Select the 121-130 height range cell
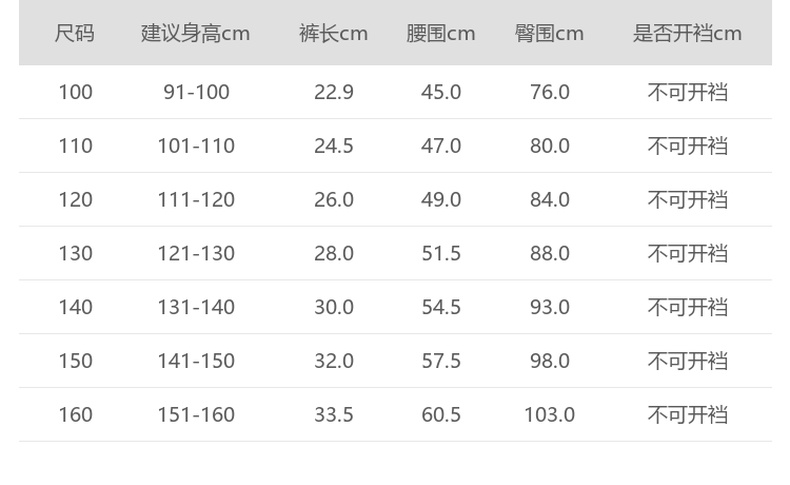This screenshot has width=790, height=485. 196,254
